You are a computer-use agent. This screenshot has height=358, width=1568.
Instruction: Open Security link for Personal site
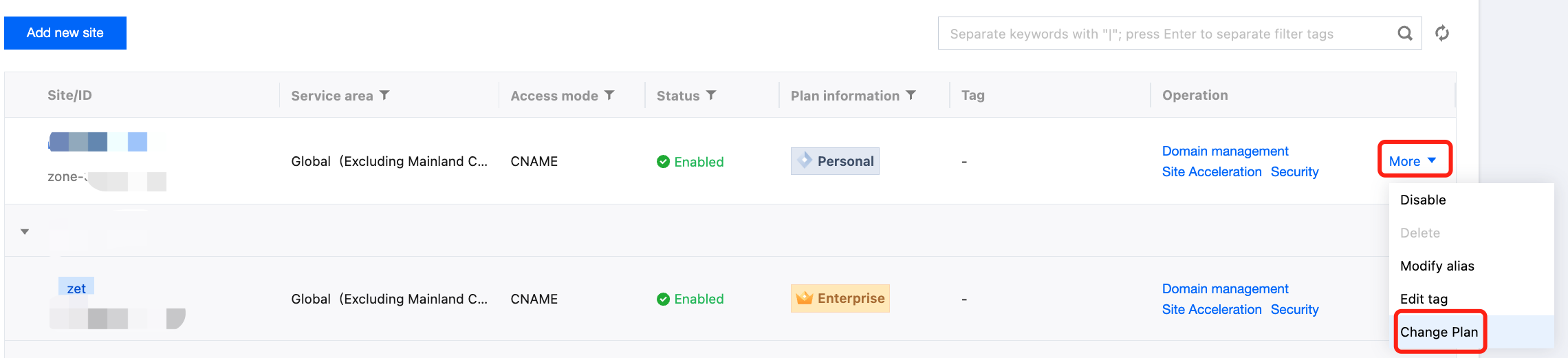click(1294, 171)
